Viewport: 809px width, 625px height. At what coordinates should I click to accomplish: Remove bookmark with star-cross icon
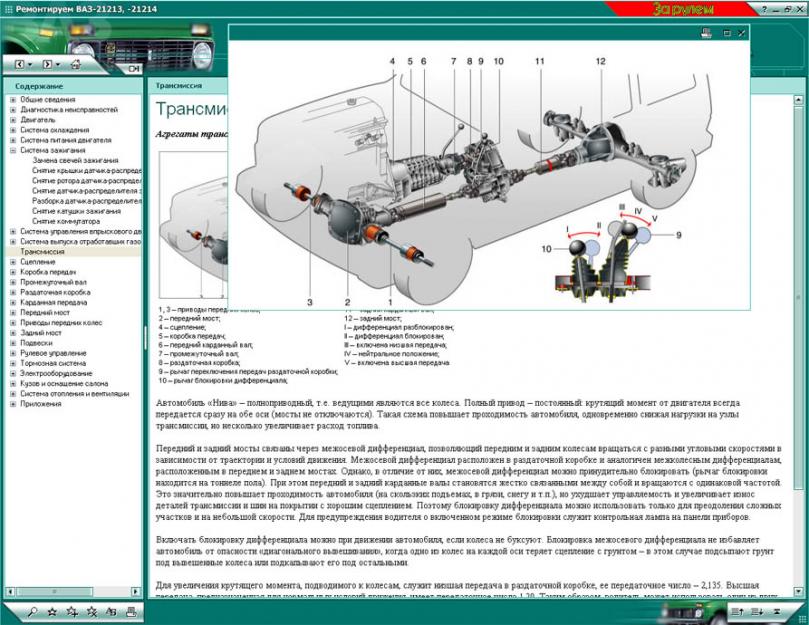tap(92, 612)
